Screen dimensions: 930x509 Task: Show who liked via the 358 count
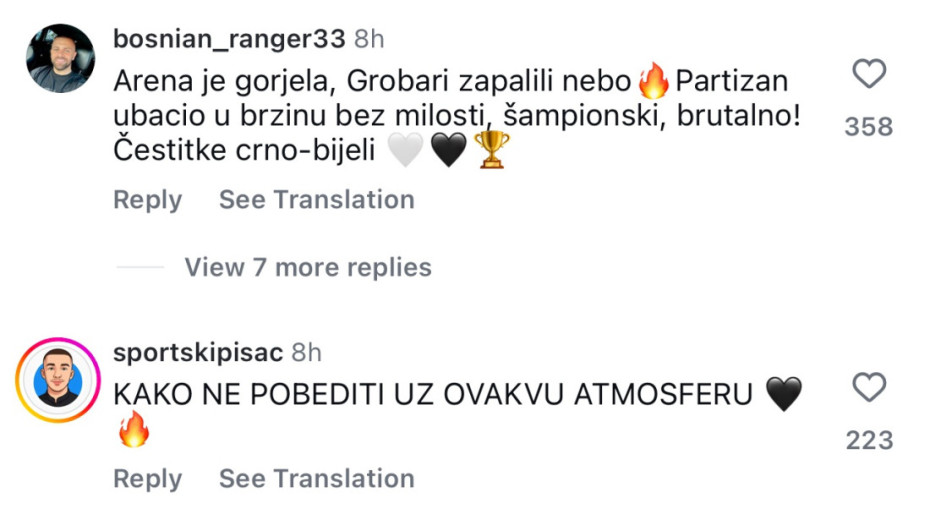pyautogui.click(x=868, y=127)
